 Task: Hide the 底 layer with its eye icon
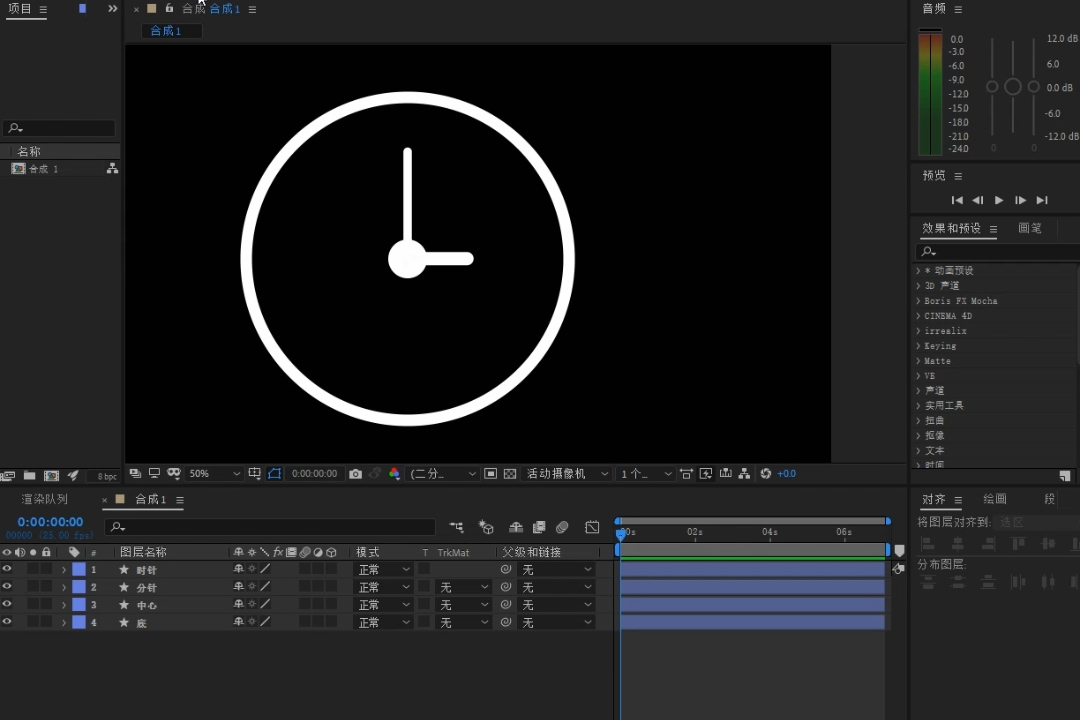click(7, 621)
